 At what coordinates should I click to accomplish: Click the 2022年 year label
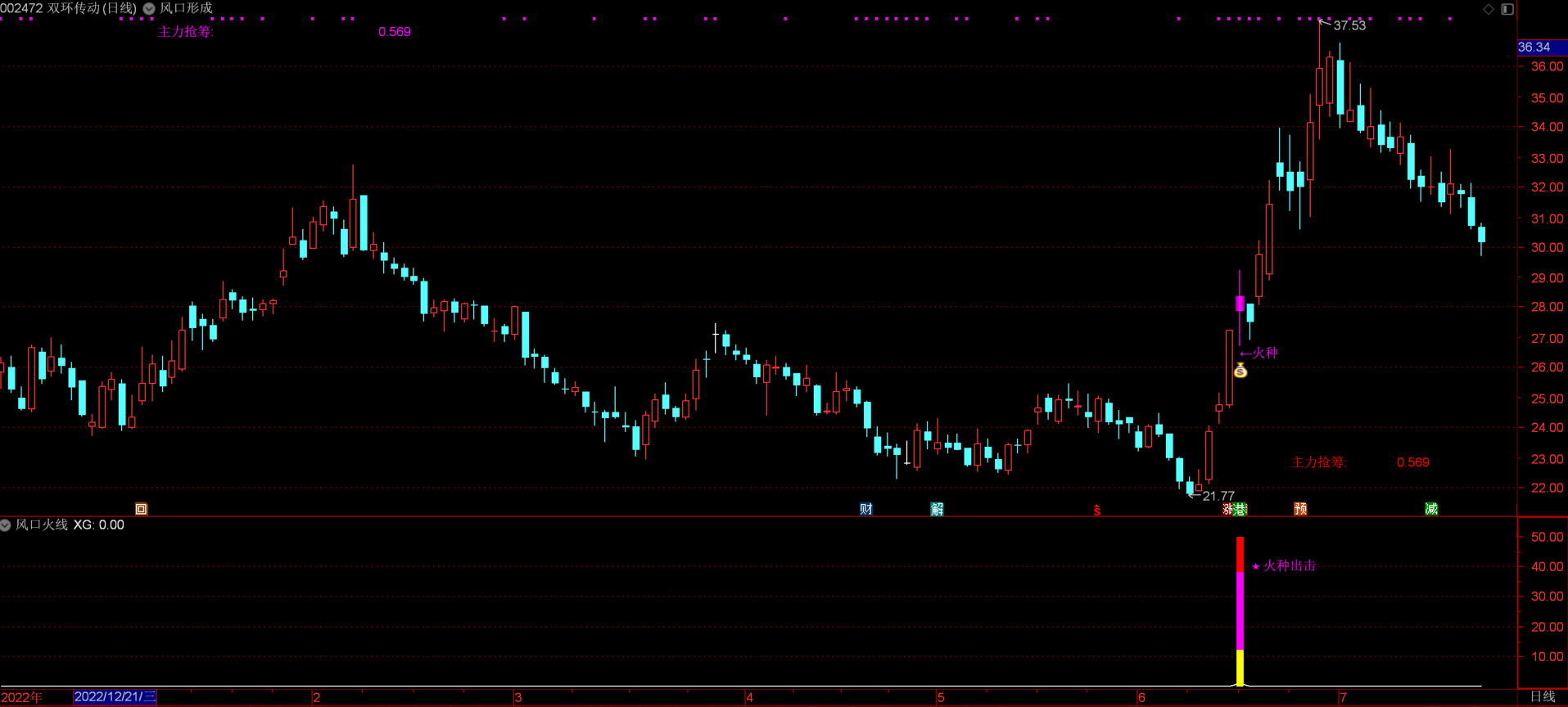pos(21,697)
